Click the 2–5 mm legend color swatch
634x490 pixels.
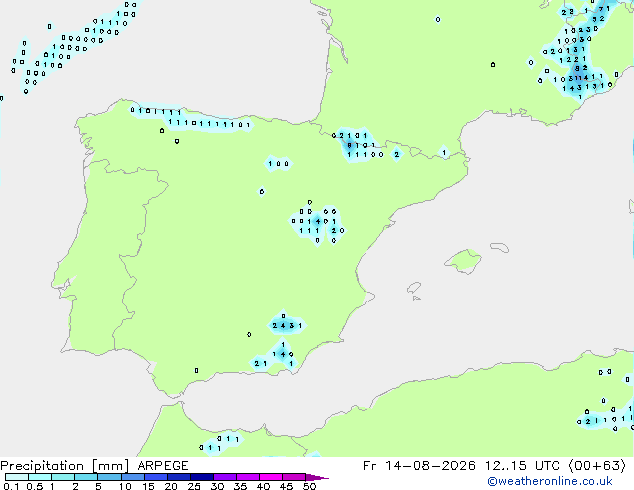tap(86, 477)
